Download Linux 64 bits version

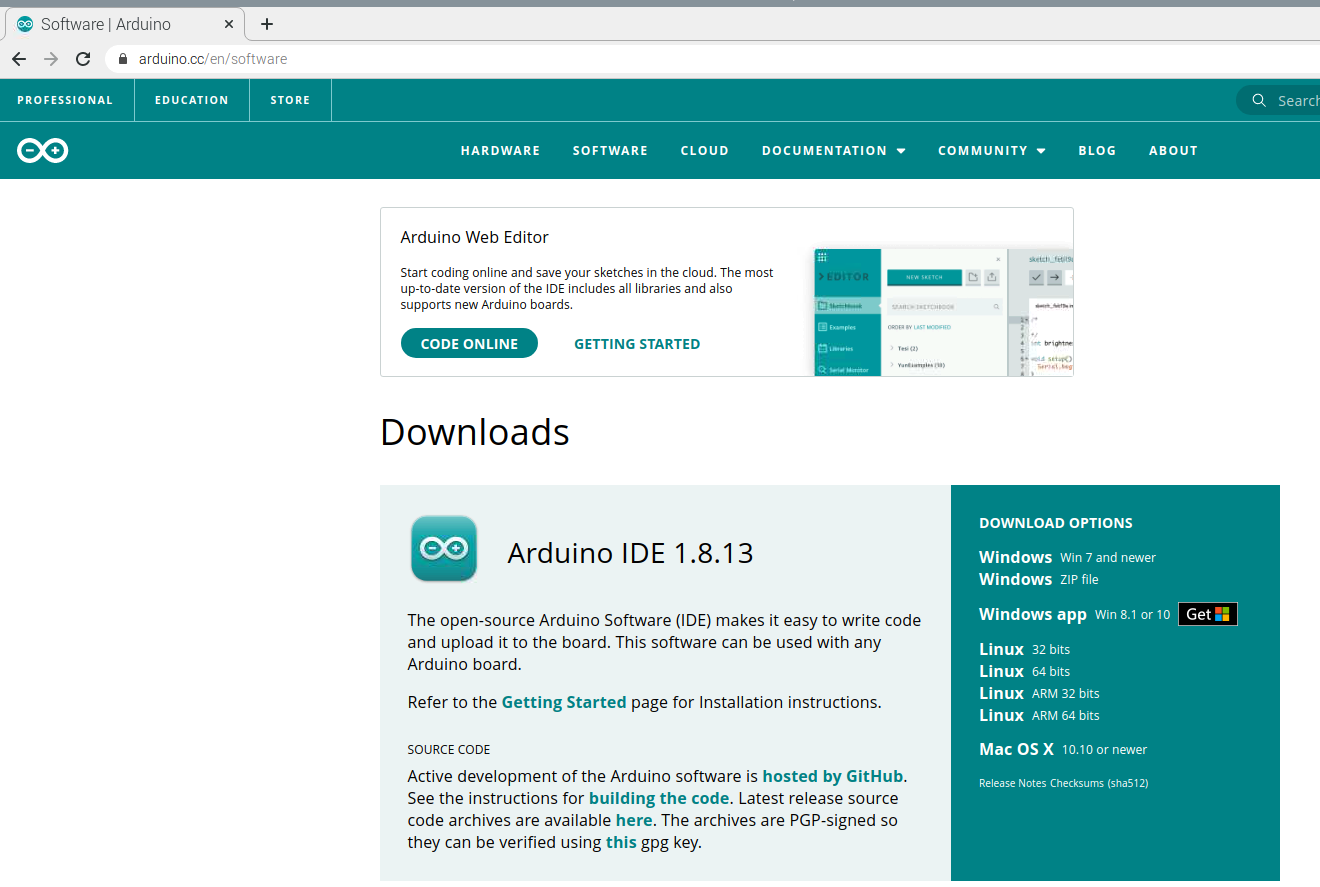pos(1024,671)
